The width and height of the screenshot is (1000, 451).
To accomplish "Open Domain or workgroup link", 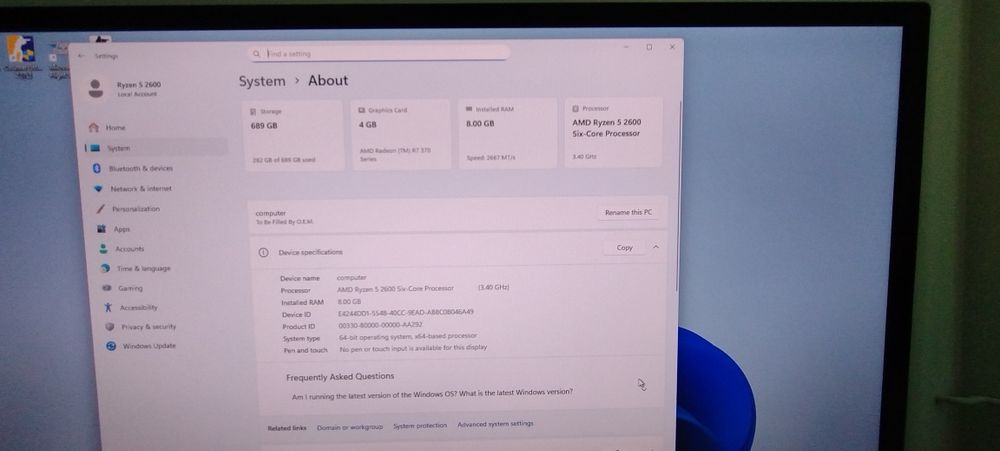I will coord(349,427).
